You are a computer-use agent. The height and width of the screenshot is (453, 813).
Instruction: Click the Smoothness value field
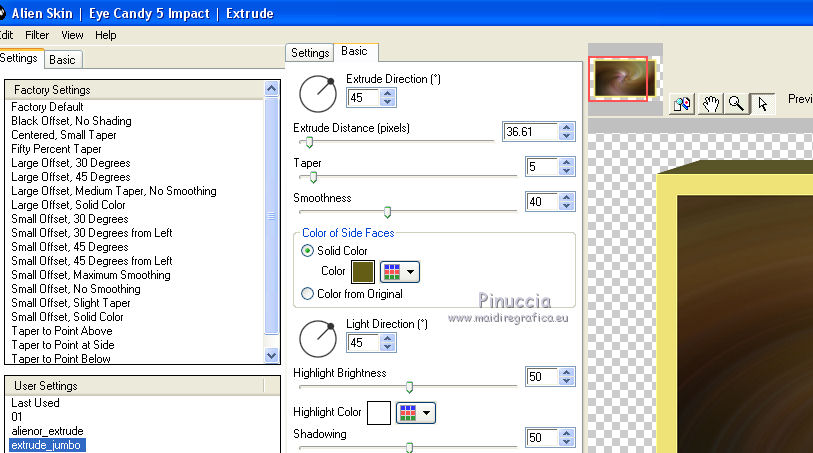[542, 202]
